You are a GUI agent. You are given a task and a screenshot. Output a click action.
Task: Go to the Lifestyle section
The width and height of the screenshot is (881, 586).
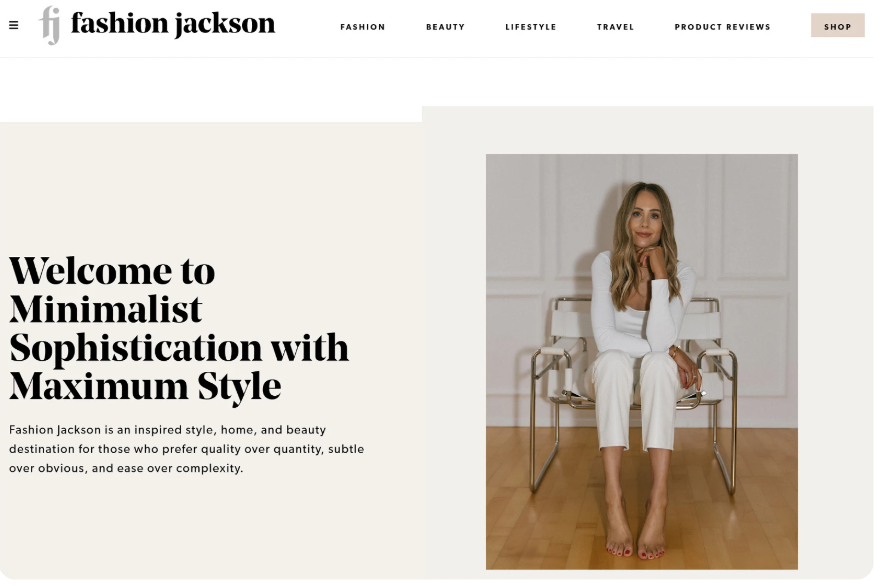530,27
